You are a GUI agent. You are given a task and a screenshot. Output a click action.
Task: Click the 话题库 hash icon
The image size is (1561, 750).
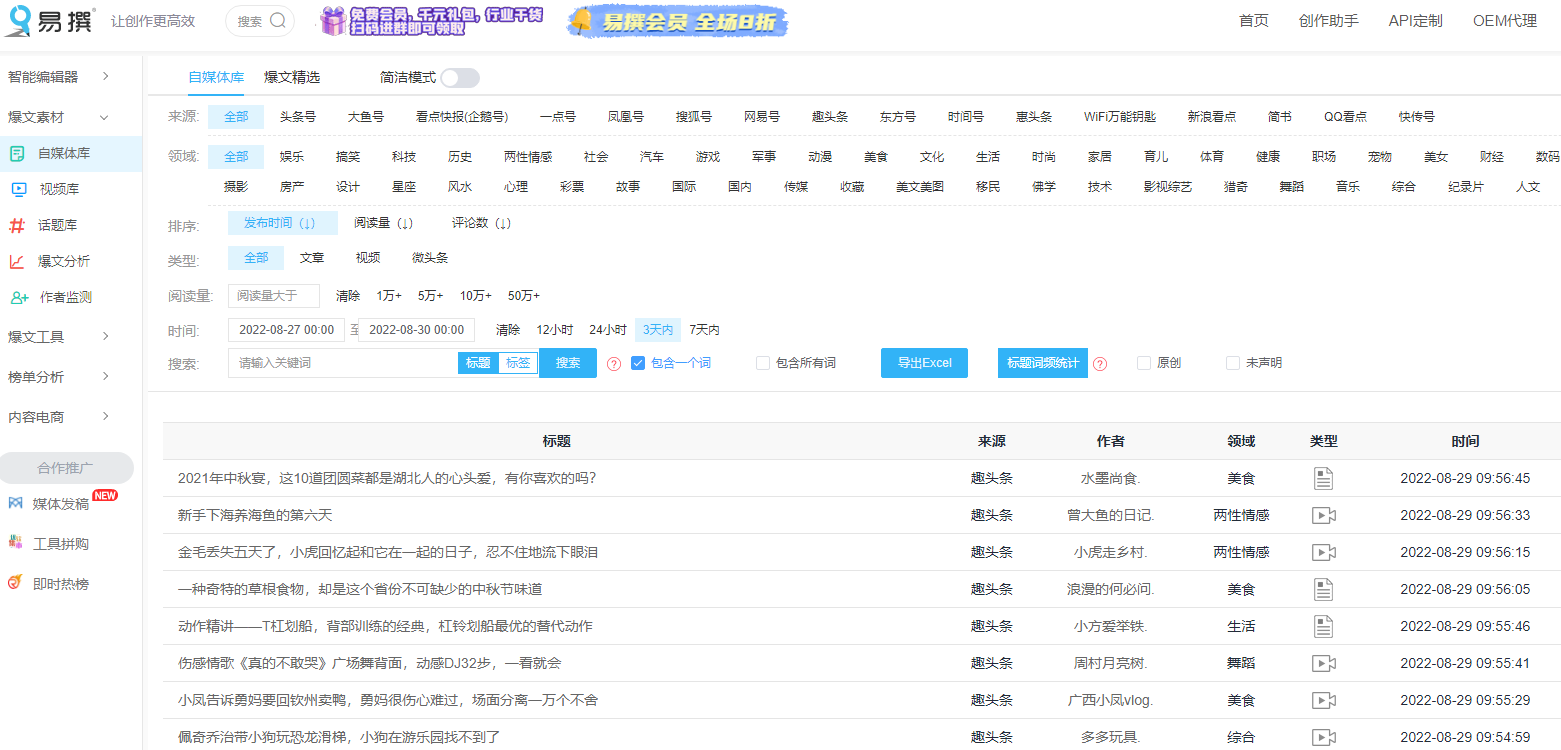point(17,225)
